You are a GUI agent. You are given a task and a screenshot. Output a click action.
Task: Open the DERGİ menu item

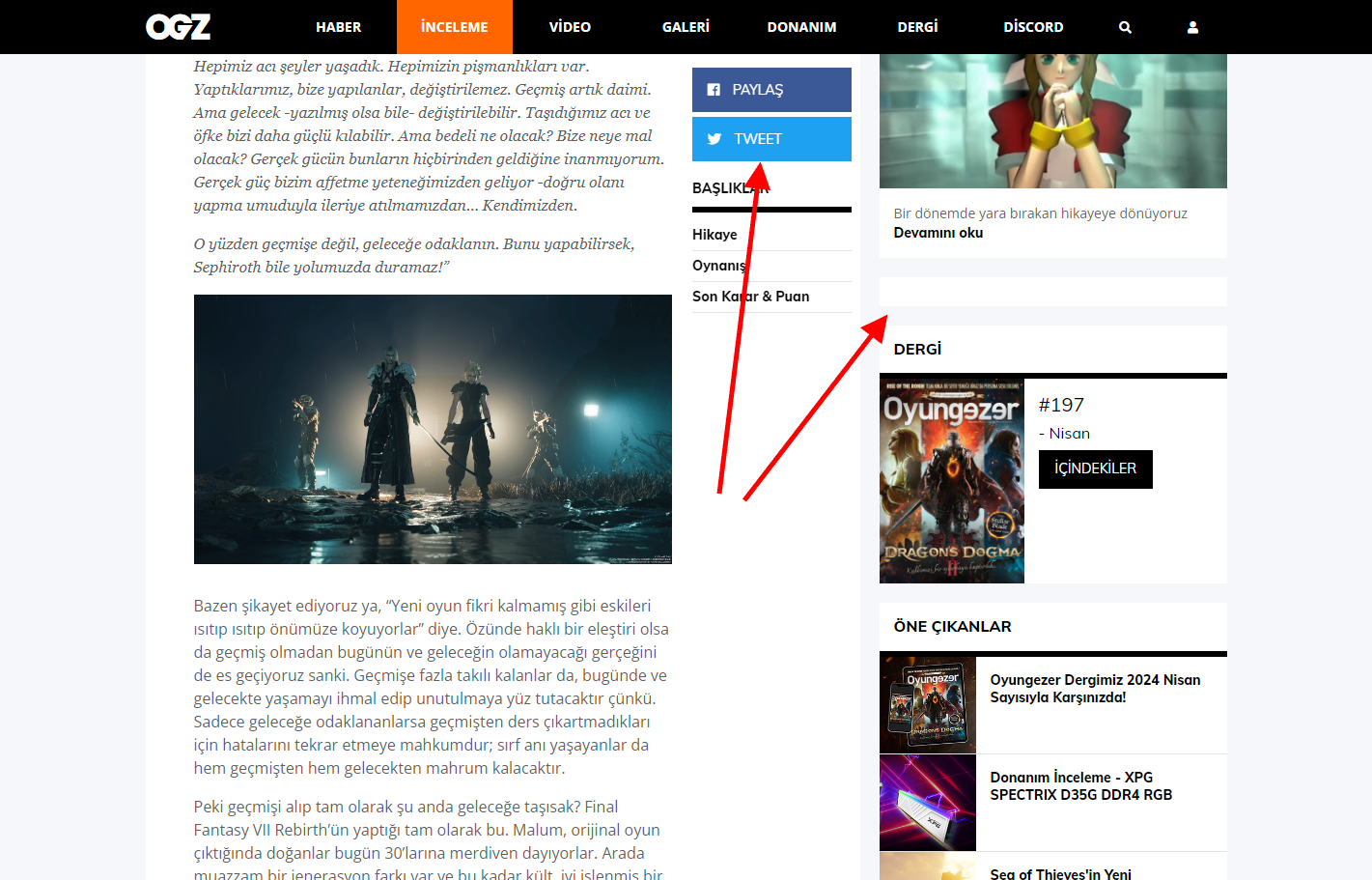click(x=917, y=27)
